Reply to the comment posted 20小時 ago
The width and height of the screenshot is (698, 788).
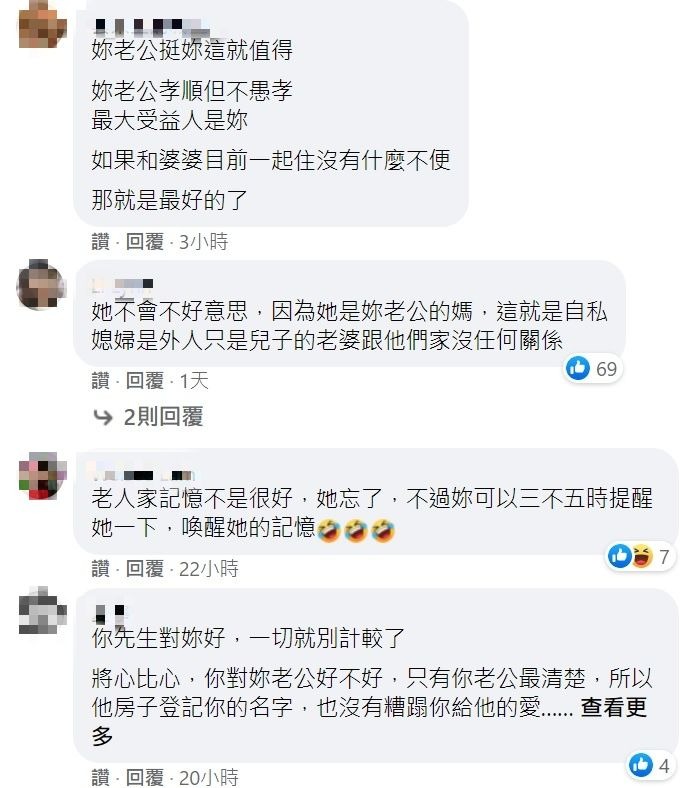click(x=145, y=777)
